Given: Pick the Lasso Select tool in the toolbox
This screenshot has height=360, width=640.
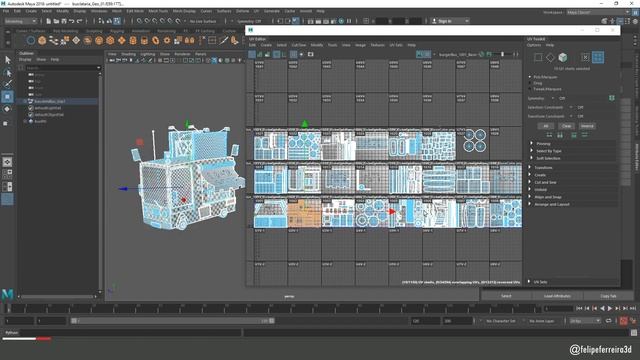Looking at the screenshot, I should point(7,73).
